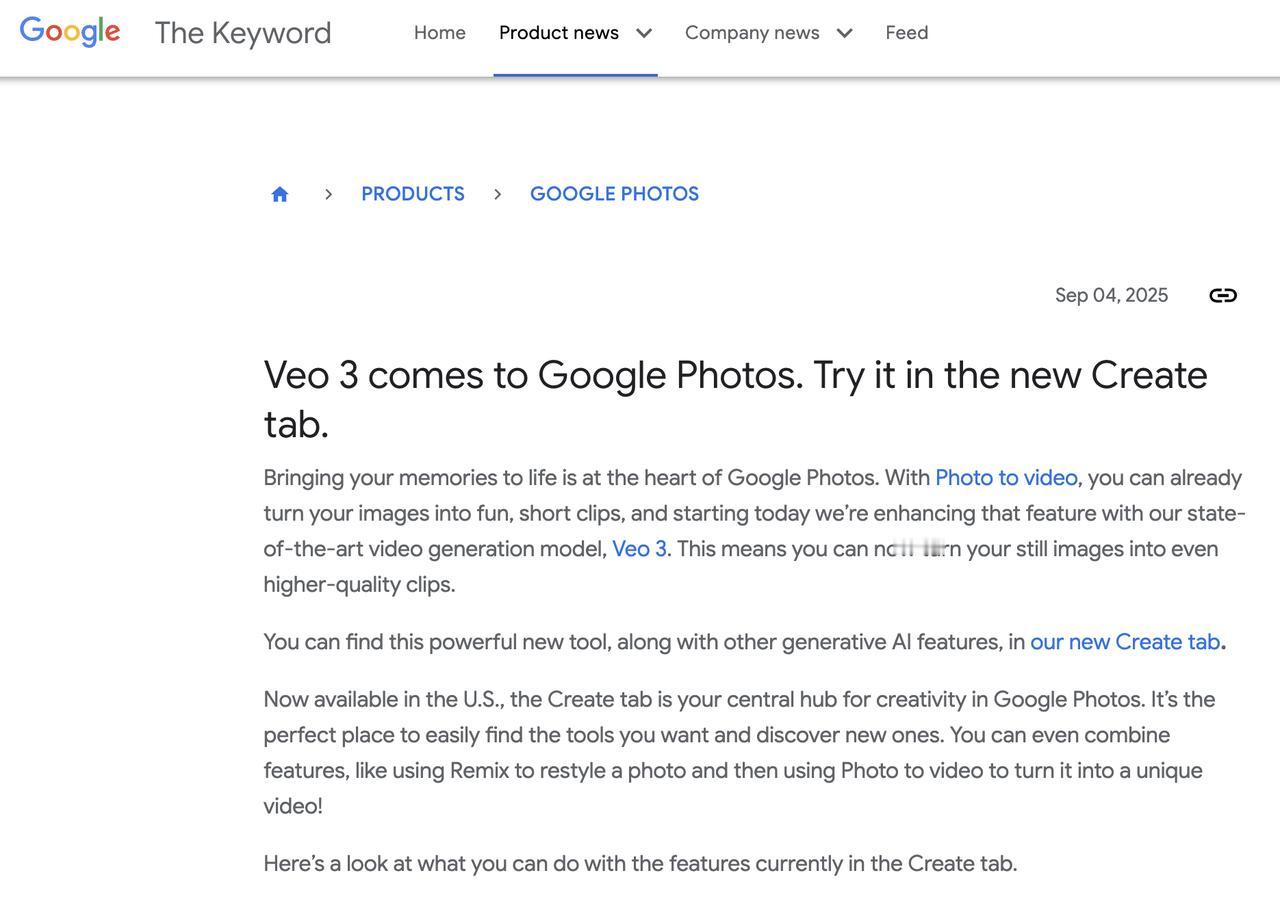Open the Product news menu
Screen dimensions: 1280x899
click(559, 32)
